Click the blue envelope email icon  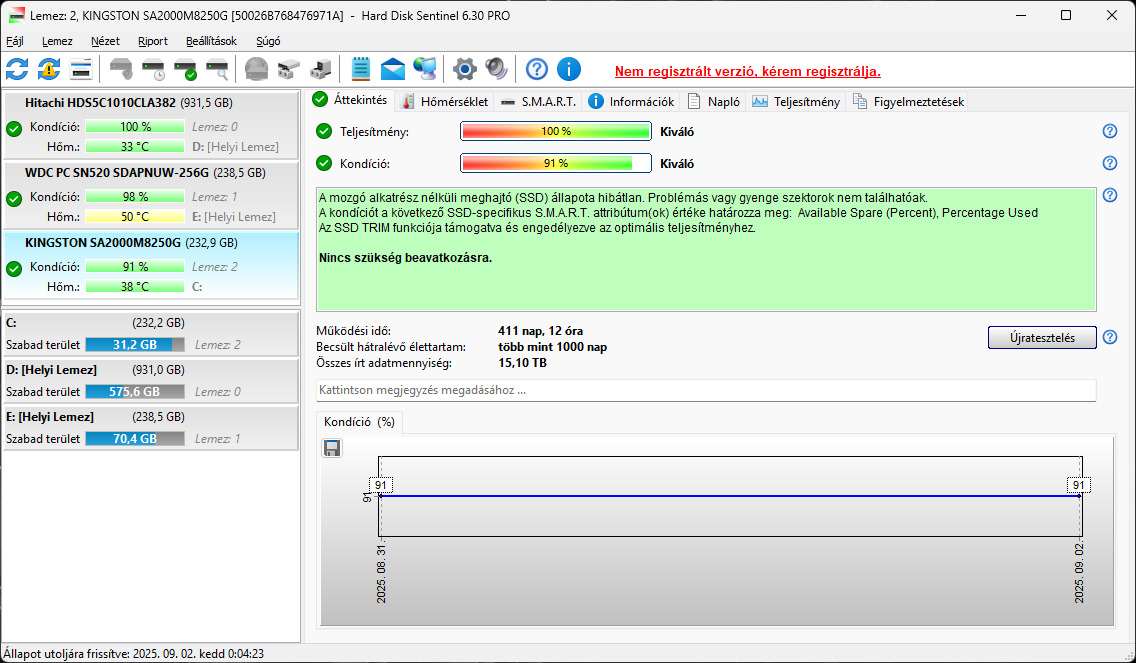(x=393, y=69)
